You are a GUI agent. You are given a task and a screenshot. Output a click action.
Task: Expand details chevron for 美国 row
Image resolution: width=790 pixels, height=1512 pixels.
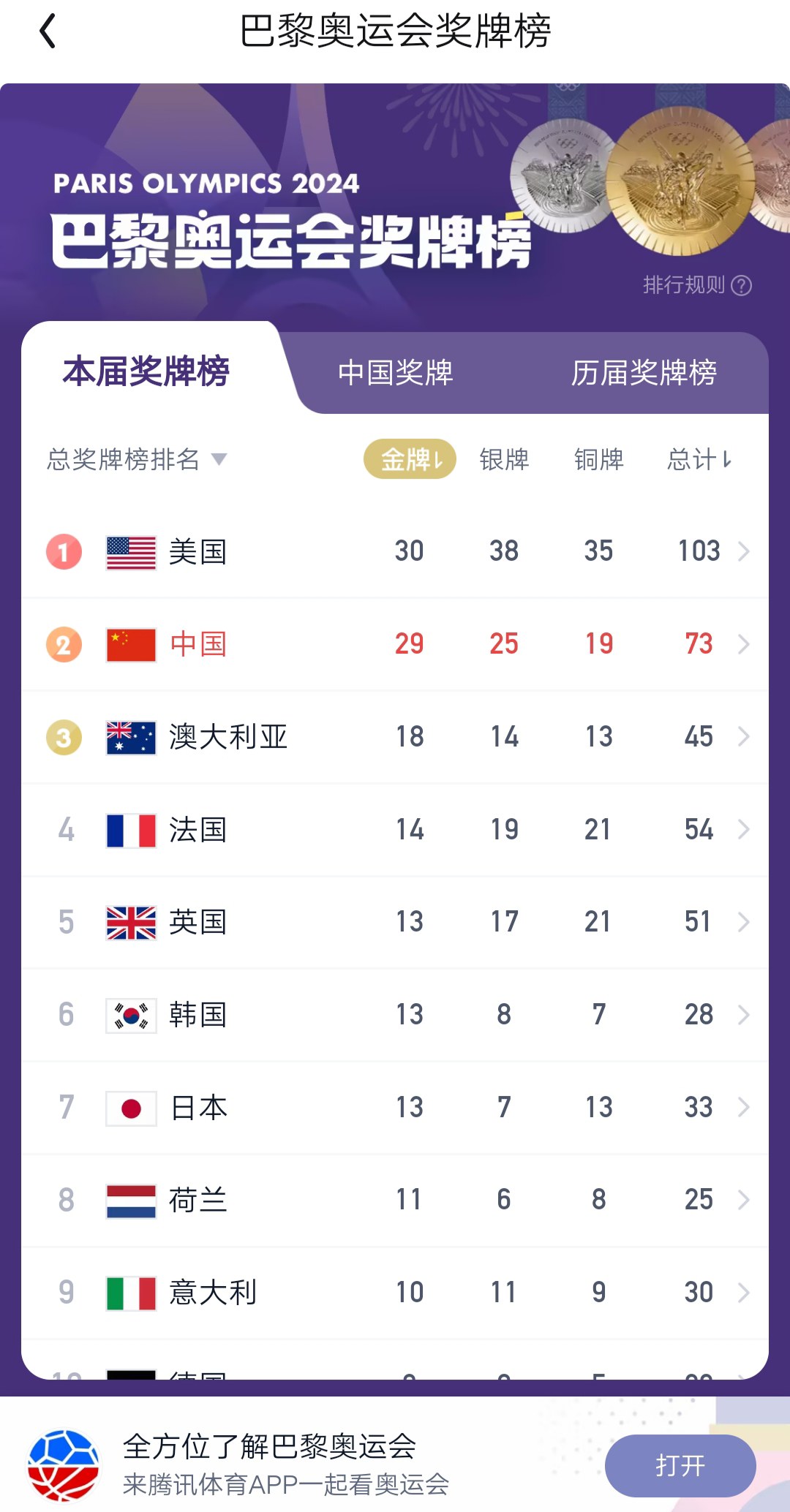[x=744, y=551]
